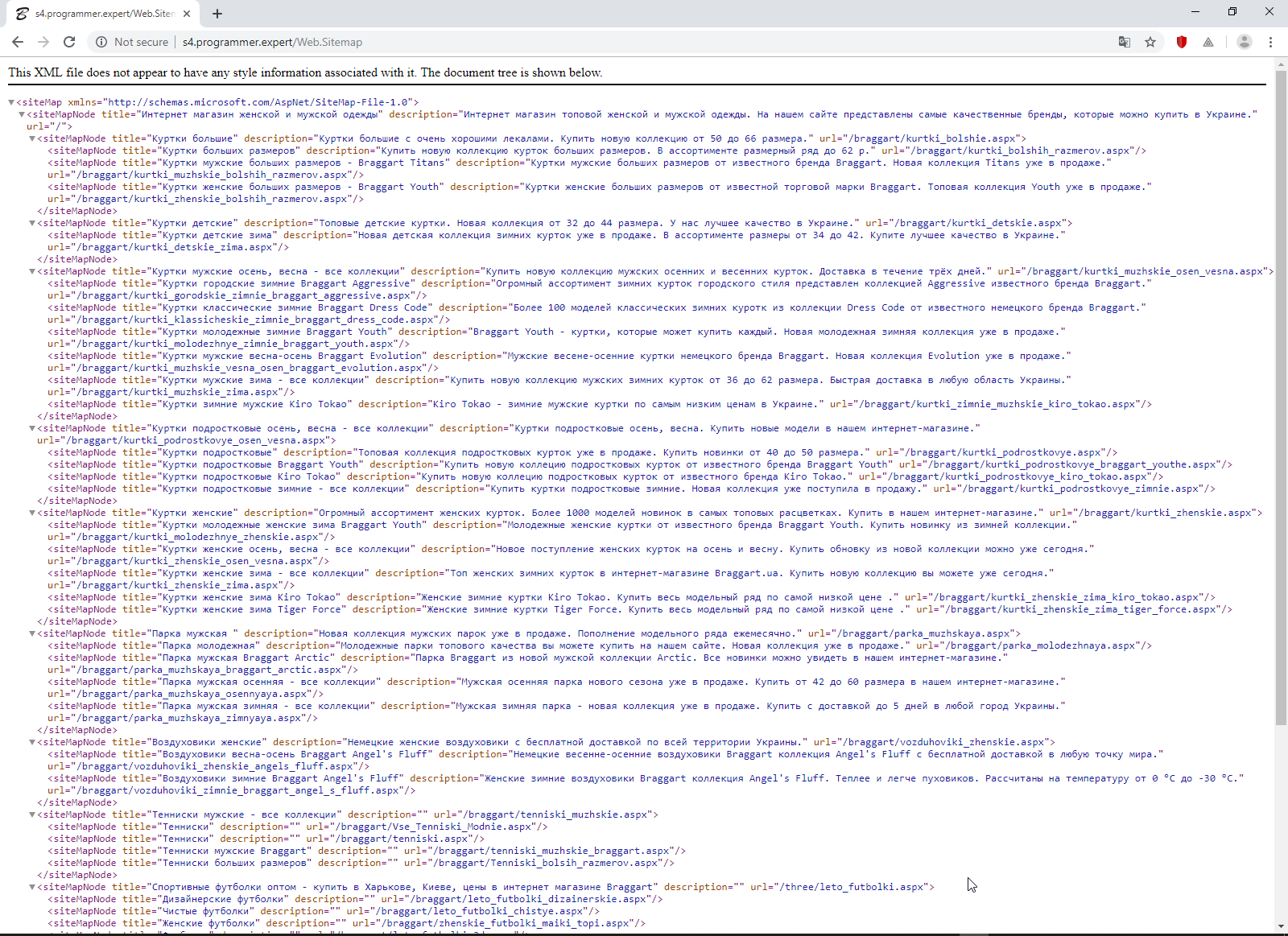Collapse "Куртки подростковые осень, весна" node
The image size is (1288, 936).
point(32,428)
